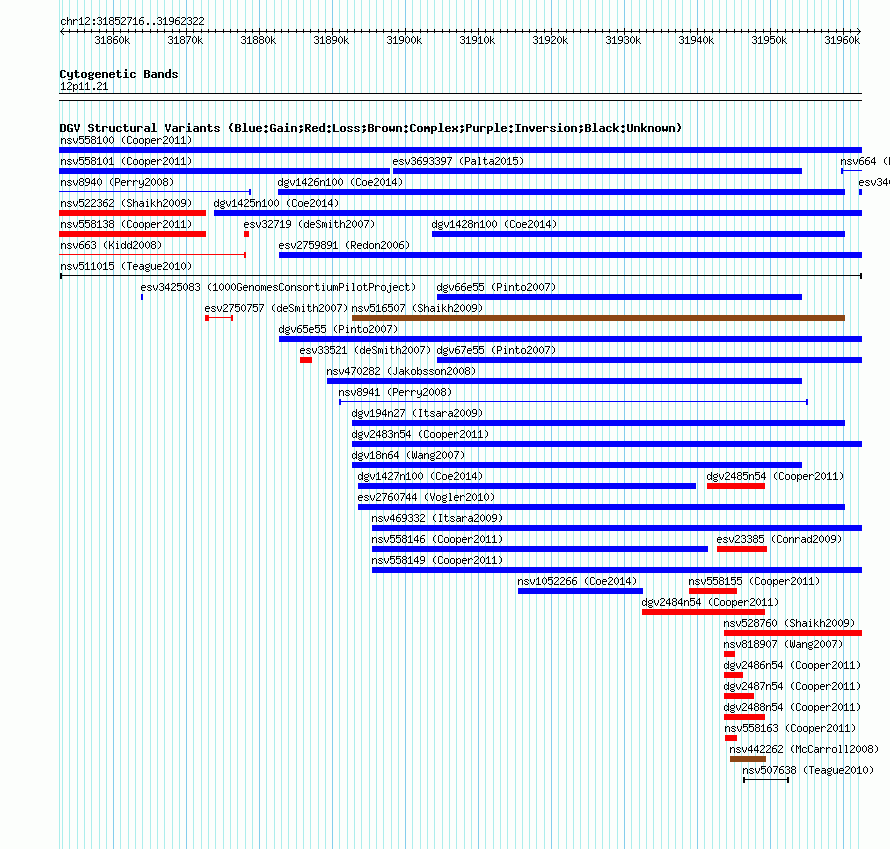Click the nsv507638 (Teague2010) label
The width and height of the screenshot is (890, 849).
(808, 770)
